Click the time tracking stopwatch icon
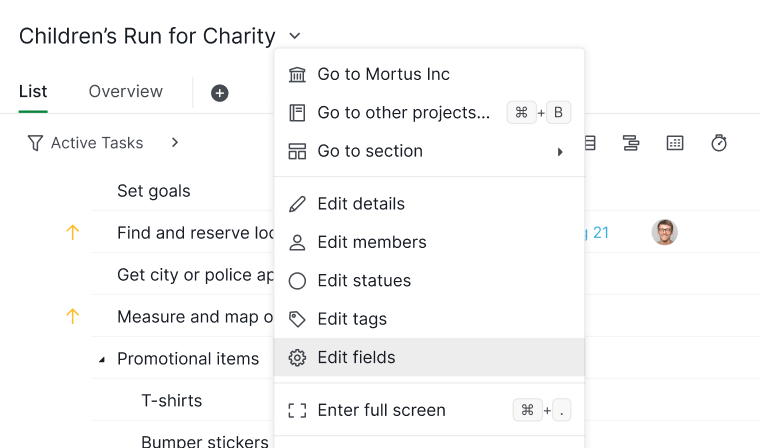 [x=719, y=143]
